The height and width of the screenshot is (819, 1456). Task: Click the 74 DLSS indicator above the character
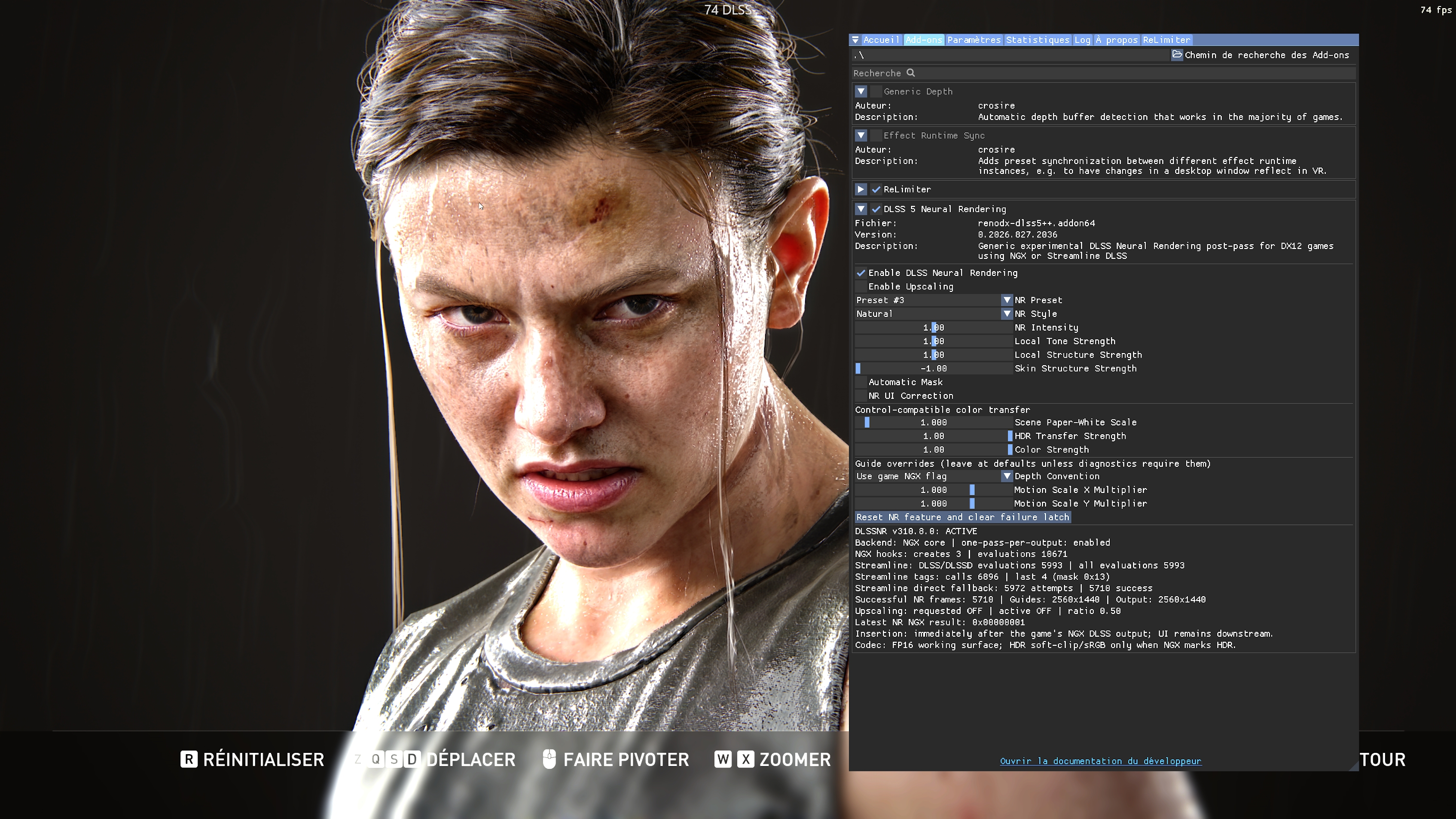click(x=728, y=9)
